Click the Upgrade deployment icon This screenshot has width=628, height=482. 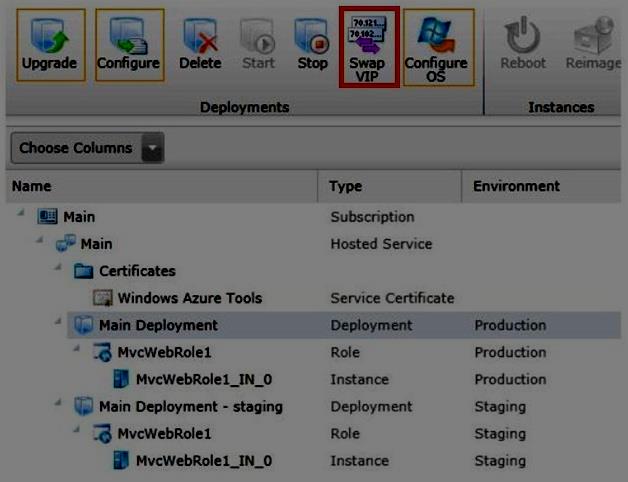point(50,36)
